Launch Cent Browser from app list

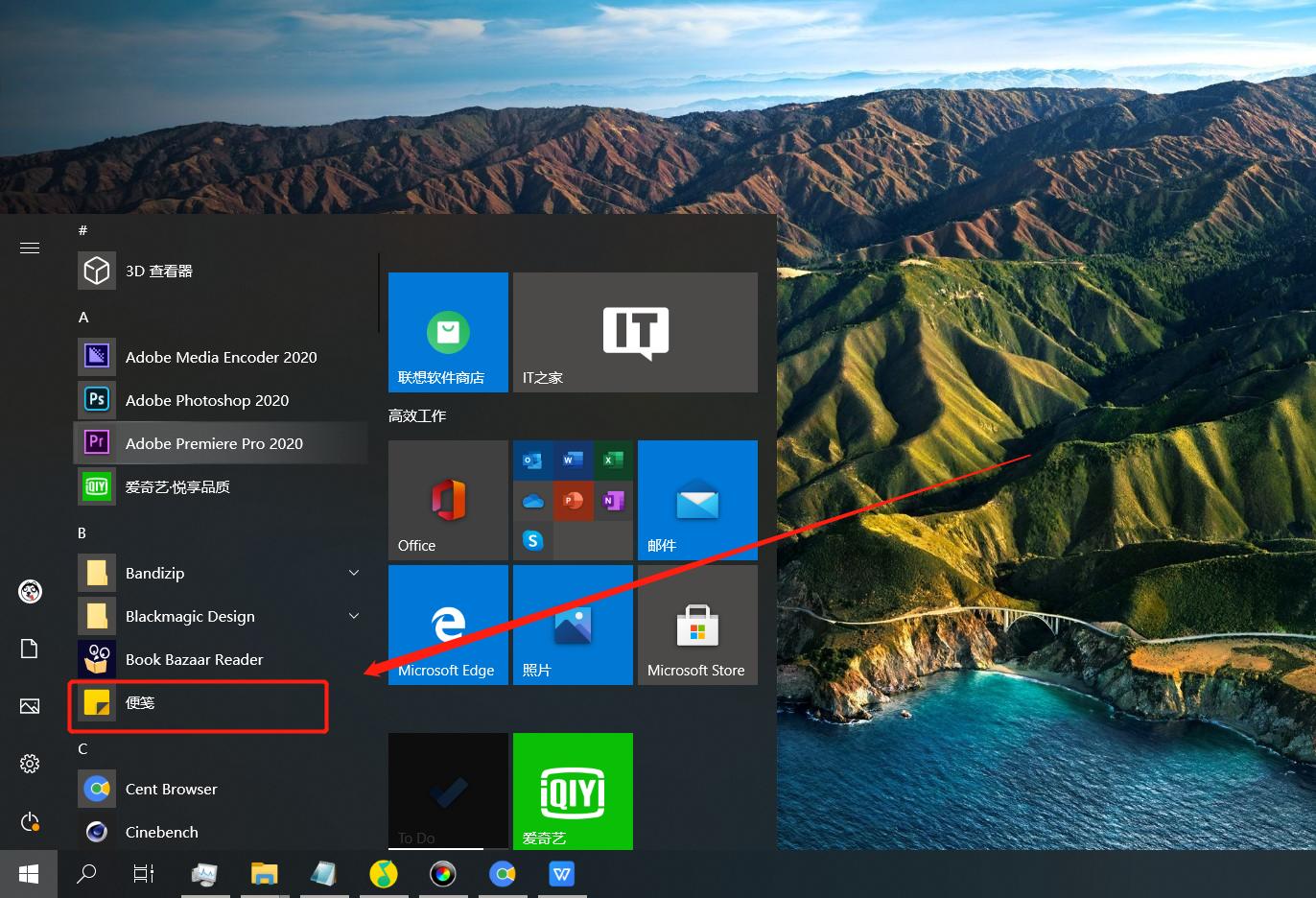171,789
